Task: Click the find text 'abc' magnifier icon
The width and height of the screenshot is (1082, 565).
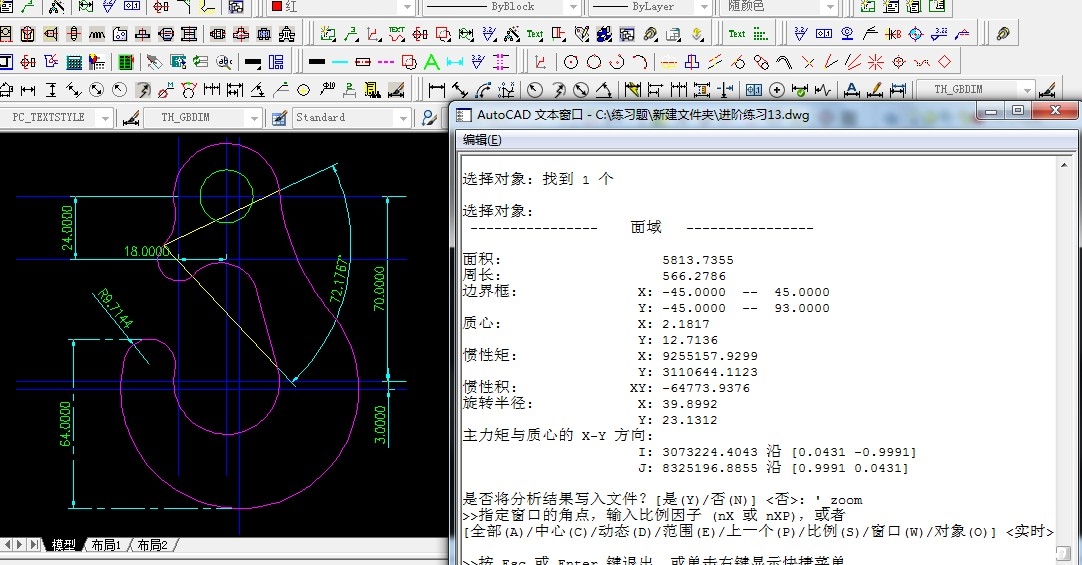Action: [x=224, y=62]
